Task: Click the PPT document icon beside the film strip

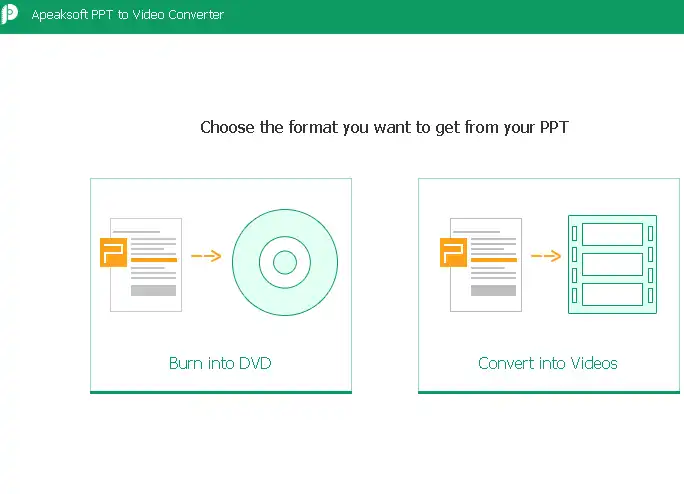Action: tap(486, 264)
